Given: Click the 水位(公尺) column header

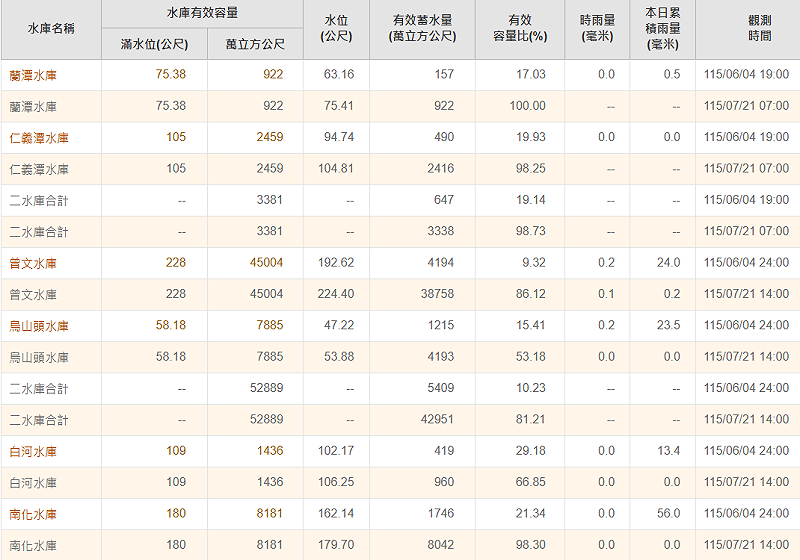Looking at the screenshot, I should (336, 29).
